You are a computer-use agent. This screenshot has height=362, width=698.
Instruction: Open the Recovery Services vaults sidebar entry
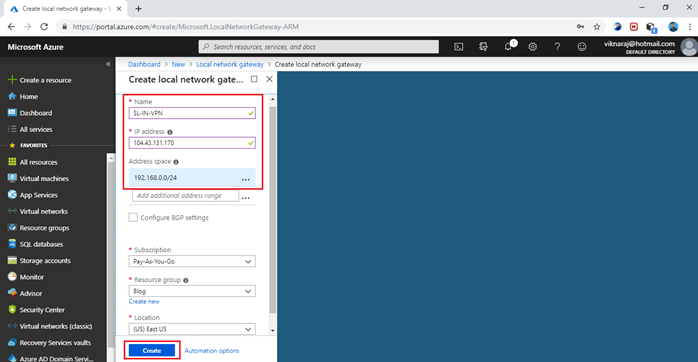click(55, 342)
